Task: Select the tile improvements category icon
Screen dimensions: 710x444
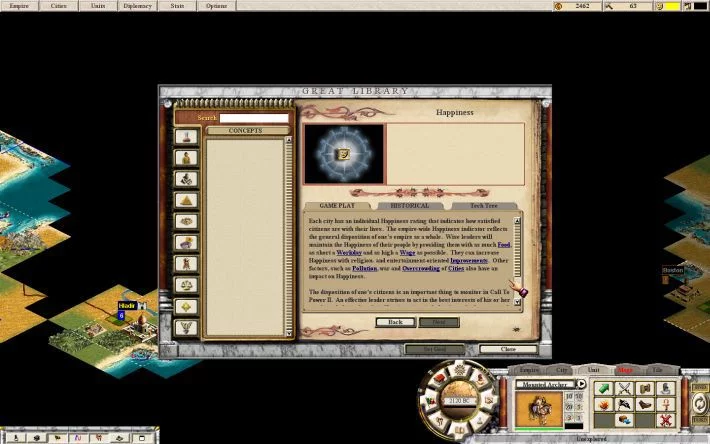Action: [186, 221]
